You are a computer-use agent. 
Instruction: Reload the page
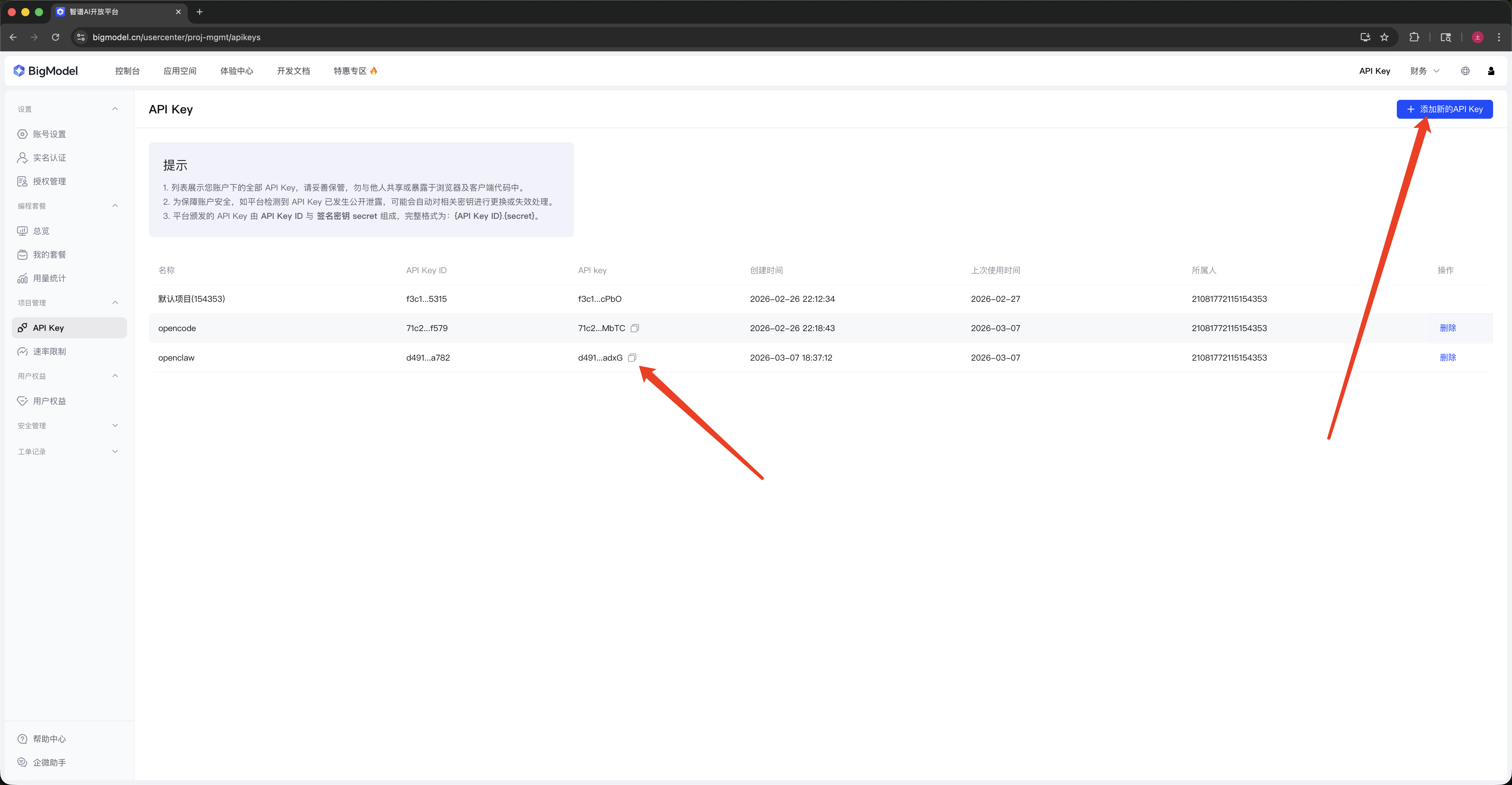pyautogui.click(x=55, y=37)
